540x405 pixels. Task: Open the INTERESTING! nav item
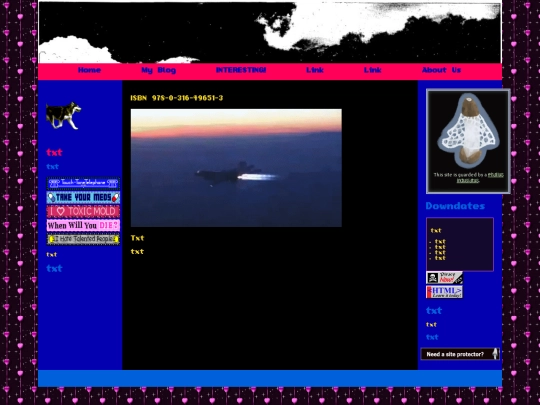coord(241,70)
